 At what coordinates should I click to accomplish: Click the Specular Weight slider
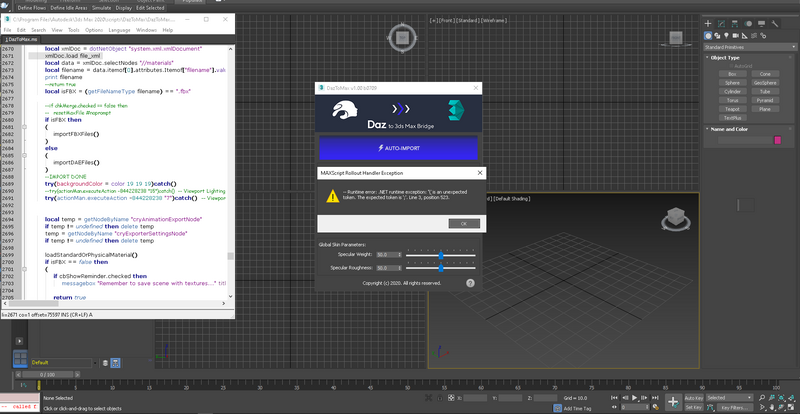[x=441, y=255]
